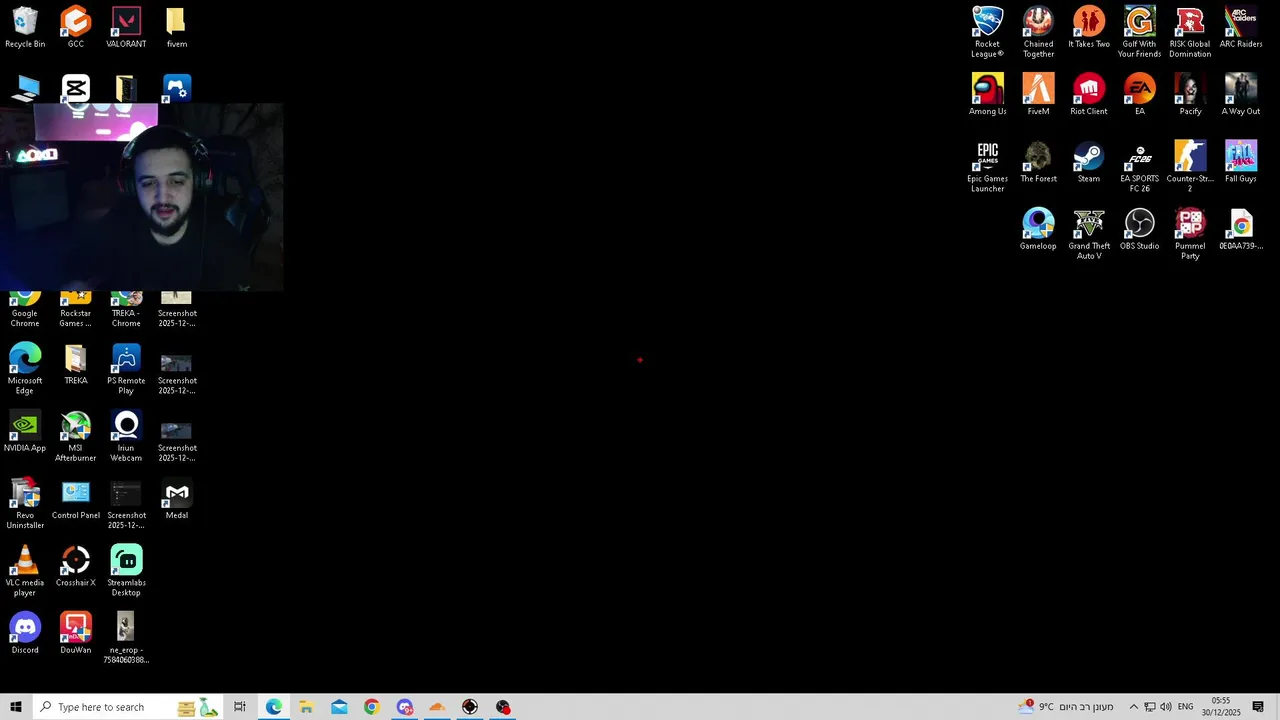Launch the MSI Afterburner shortcut
Screen dimensions: 1280x720
click(x=76, y=436)
